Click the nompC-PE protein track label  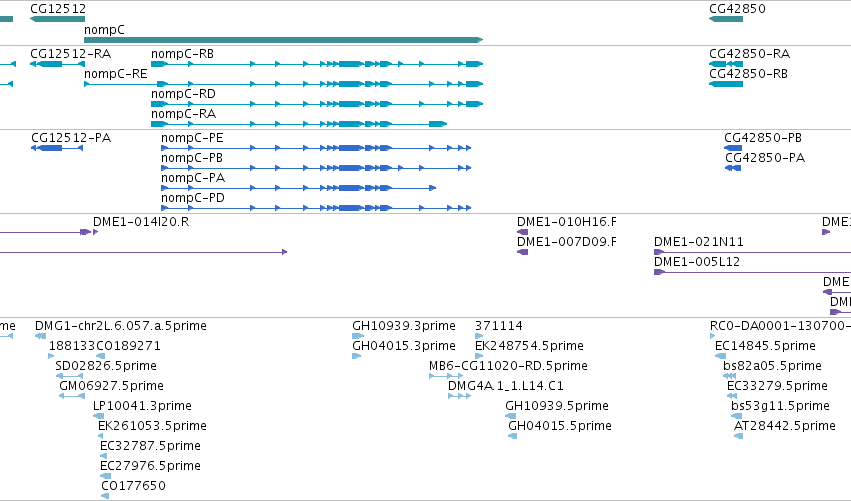click(192, 138)
